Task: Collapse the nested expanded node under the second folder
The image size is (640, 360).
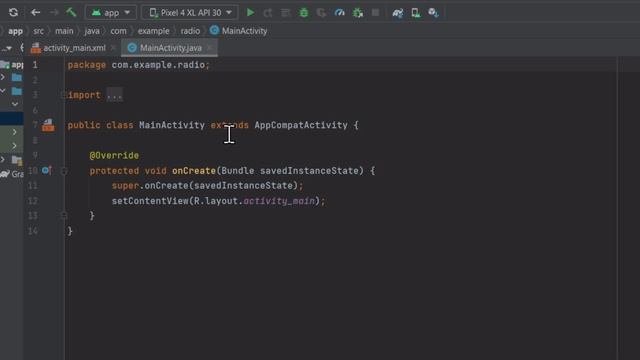Action: 15,104
